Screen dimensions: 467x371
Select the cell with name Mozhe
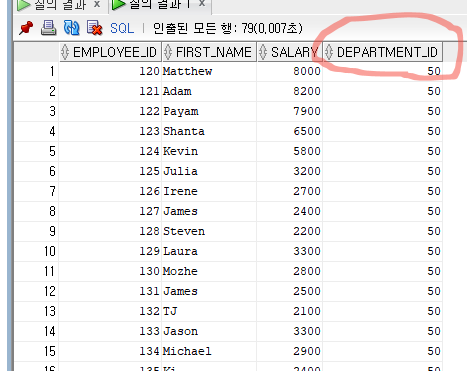[209, 271]
